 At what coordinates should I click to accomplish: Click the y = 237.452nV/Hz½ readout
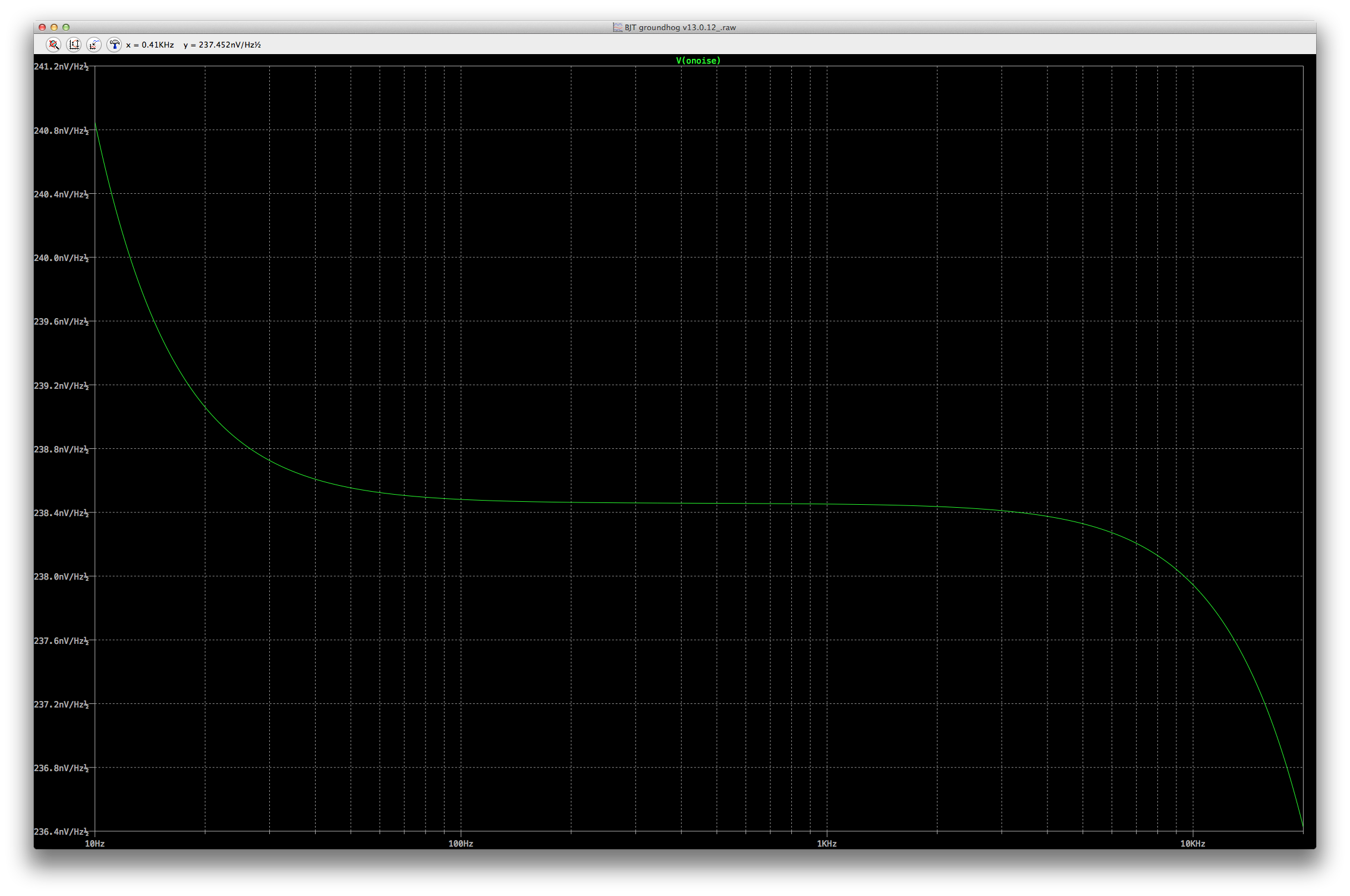[x=222, y=45]
